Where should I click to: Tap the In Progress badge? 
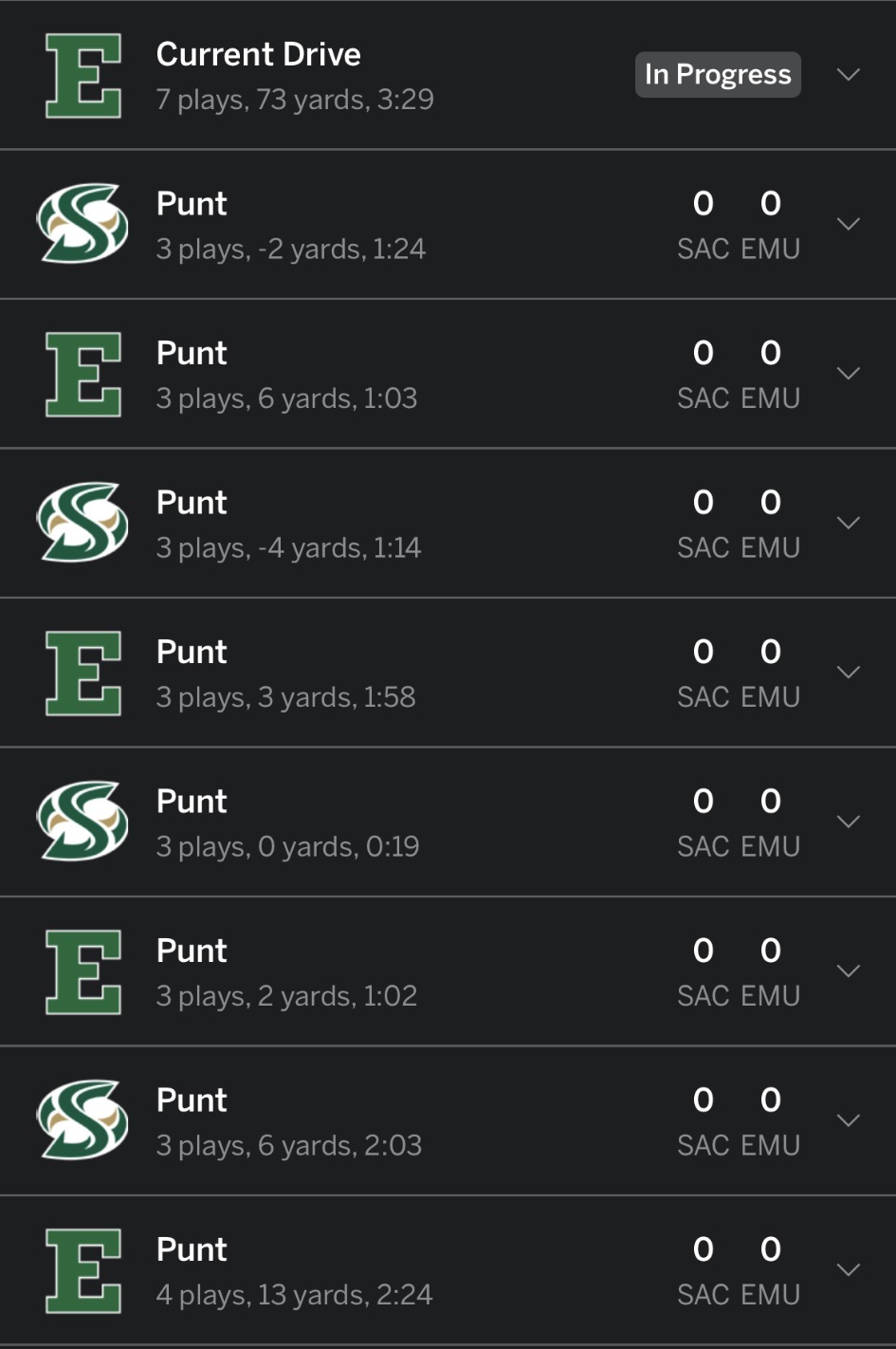click(x=718, y=74)
